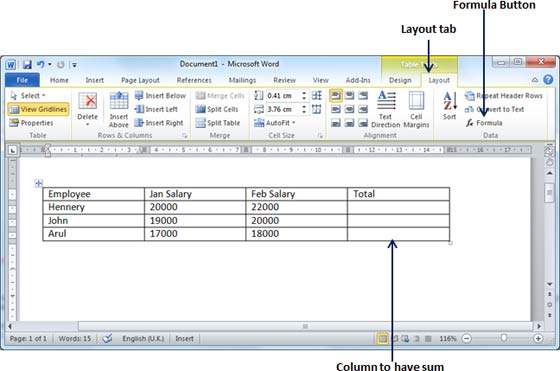Viewport: 560px width, 371px height.
Task: Click Zoom In plus button
Action: (538, 339)
